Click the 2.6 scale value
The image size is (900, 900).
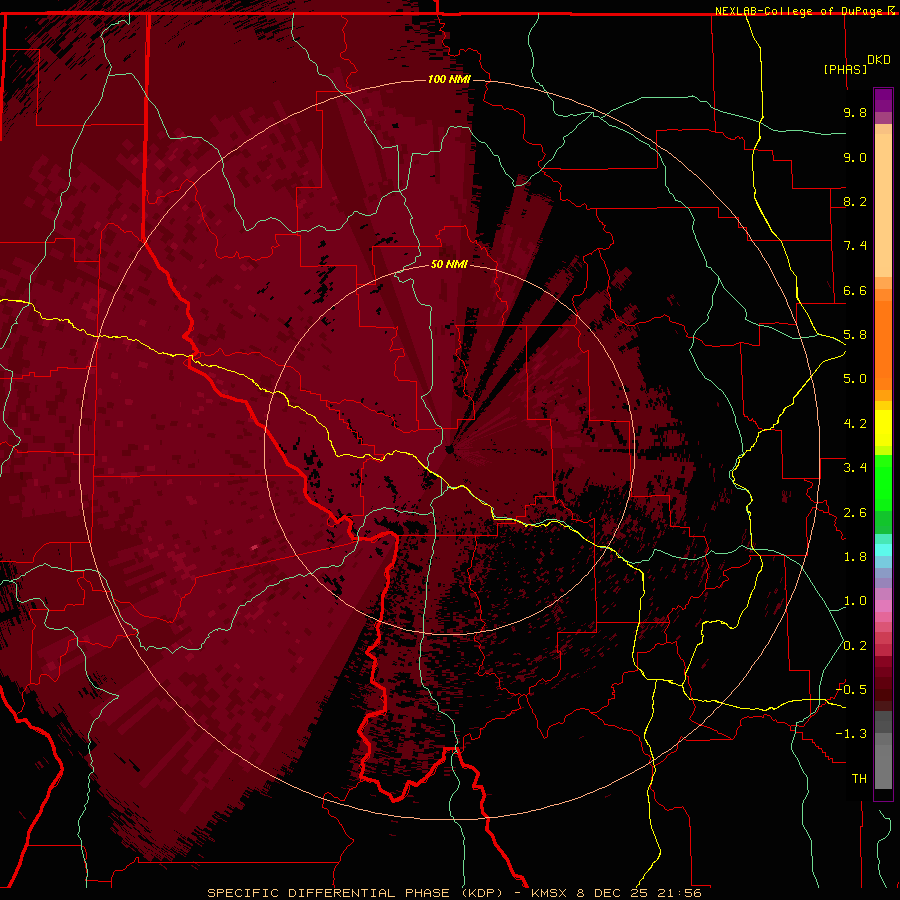pos(855,513)
